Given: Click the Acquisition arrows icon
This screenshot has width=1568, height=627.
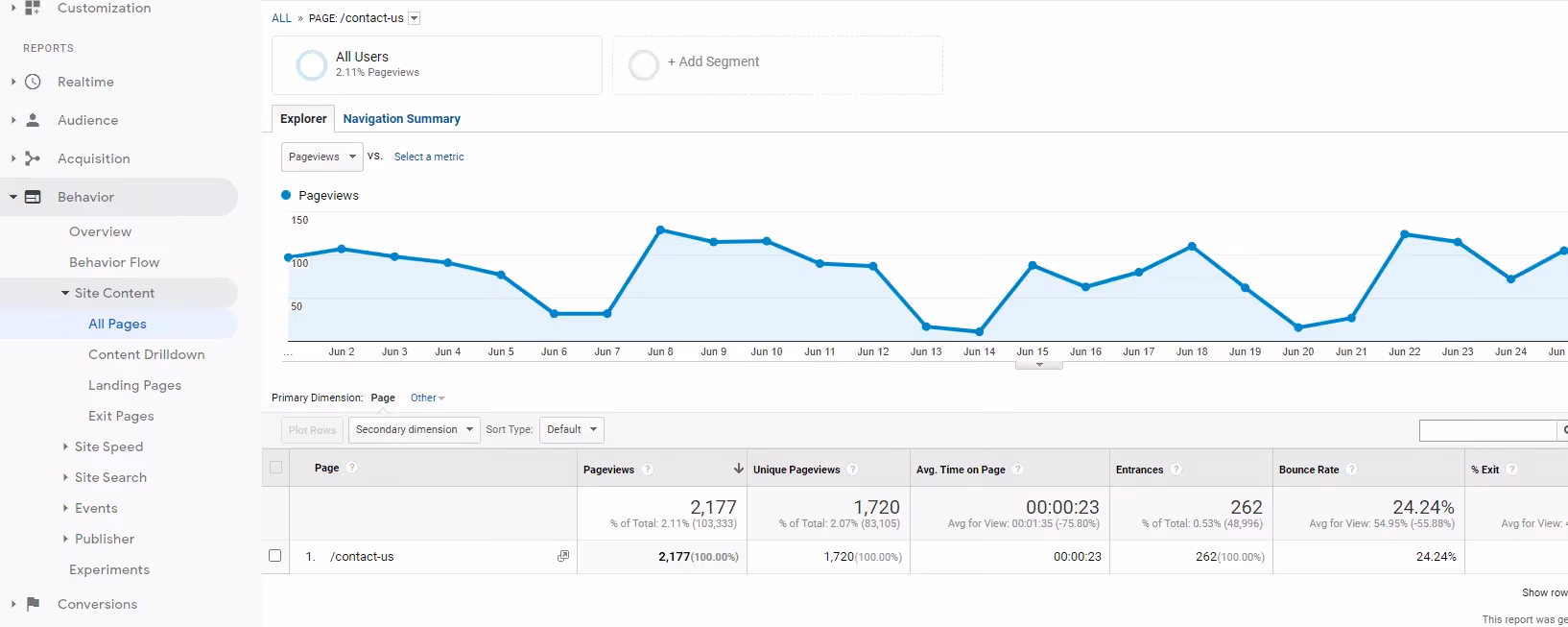Looking at the screenshot, I should click(x=33, y=158).
